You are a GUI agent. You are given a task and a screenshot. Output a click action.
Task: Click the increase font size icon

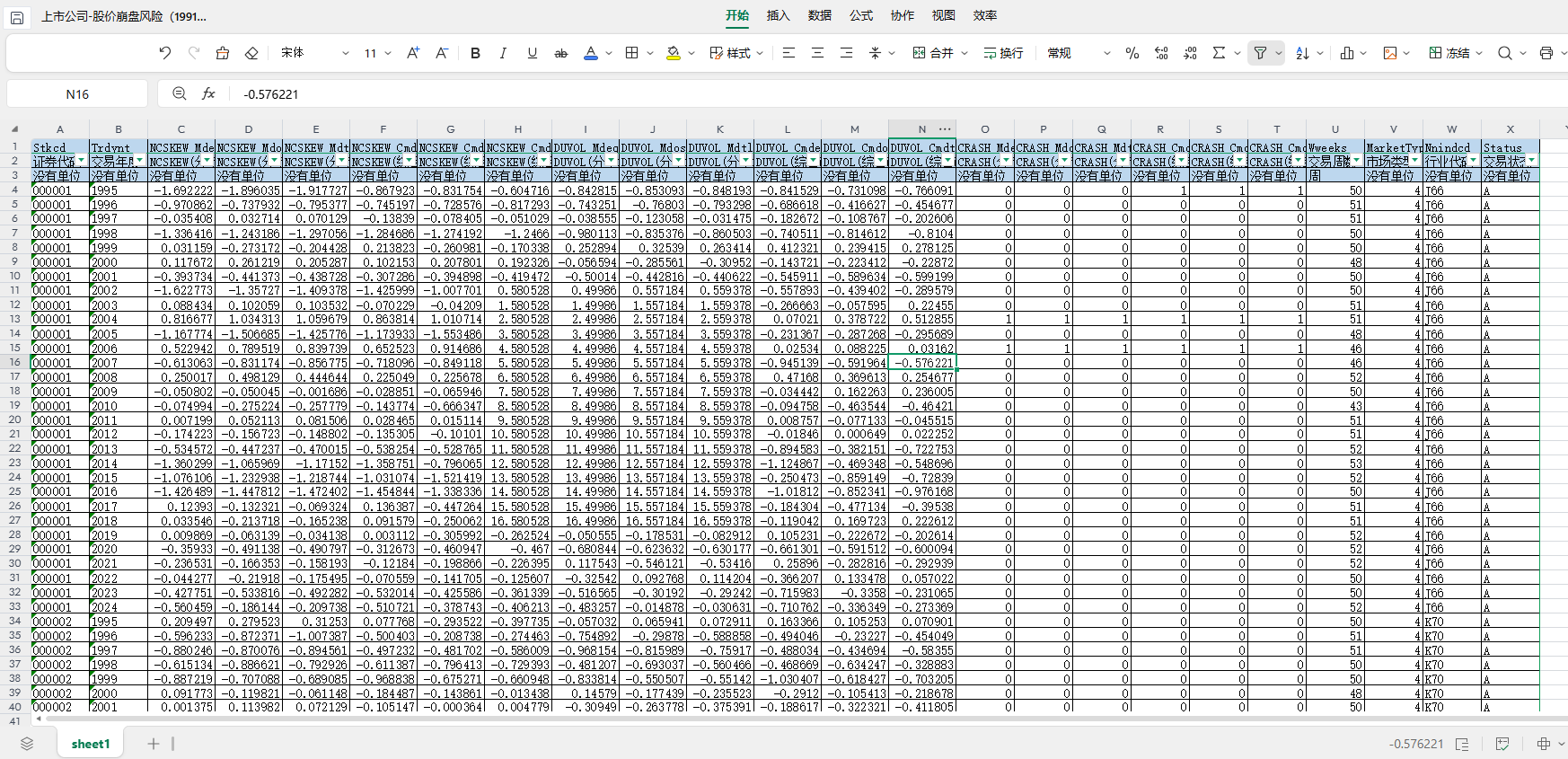tap(413, 53)
